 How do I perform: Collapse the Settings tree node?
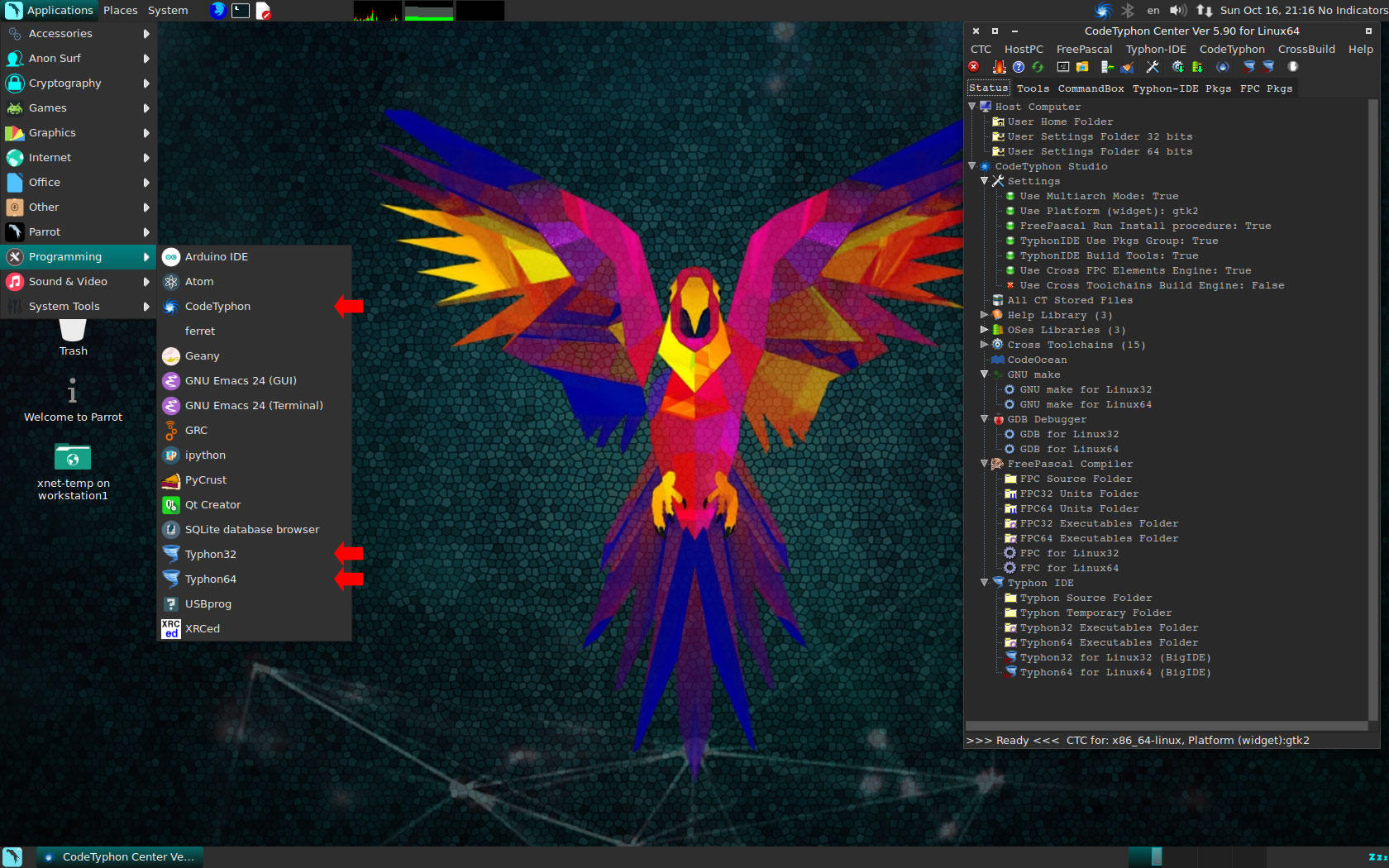click(985, 181)
